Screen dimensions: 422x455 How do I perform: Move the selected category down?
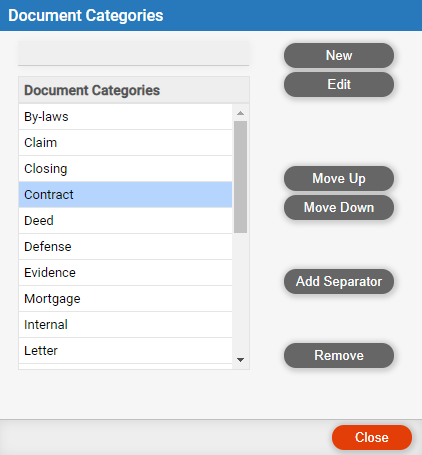(x=339, y=207)
